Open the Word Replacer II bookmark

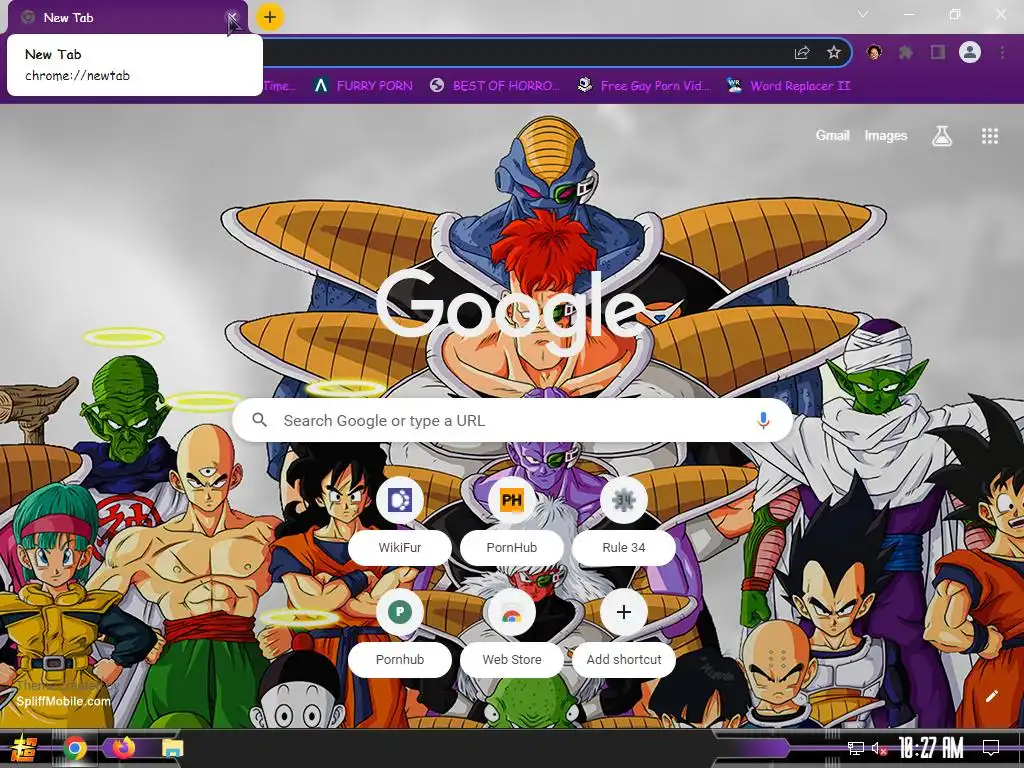(788, 86)
